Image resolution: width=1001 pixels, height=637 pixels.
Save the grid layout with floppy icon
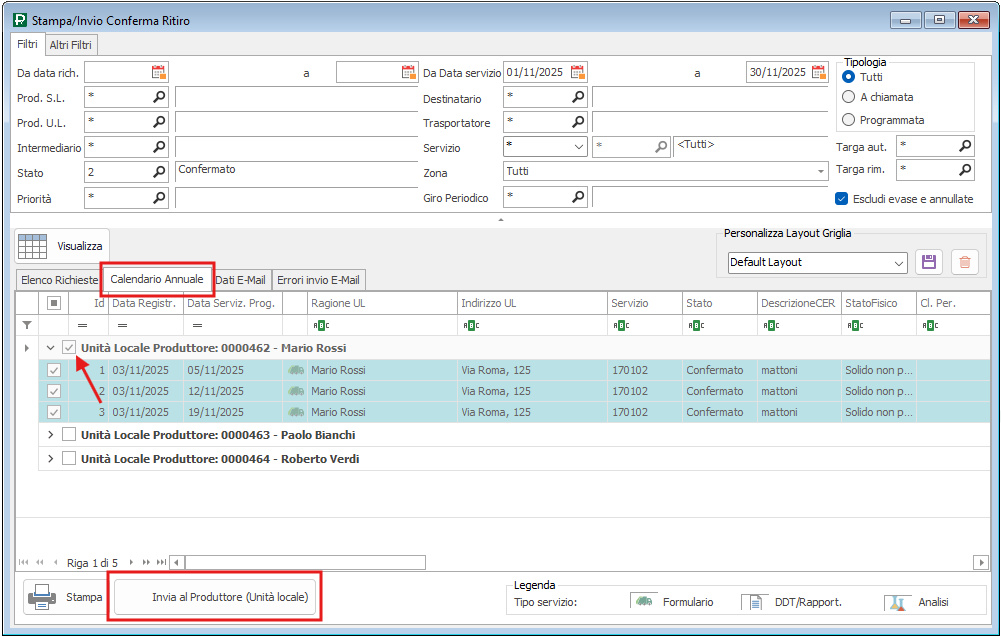(929, 262)
